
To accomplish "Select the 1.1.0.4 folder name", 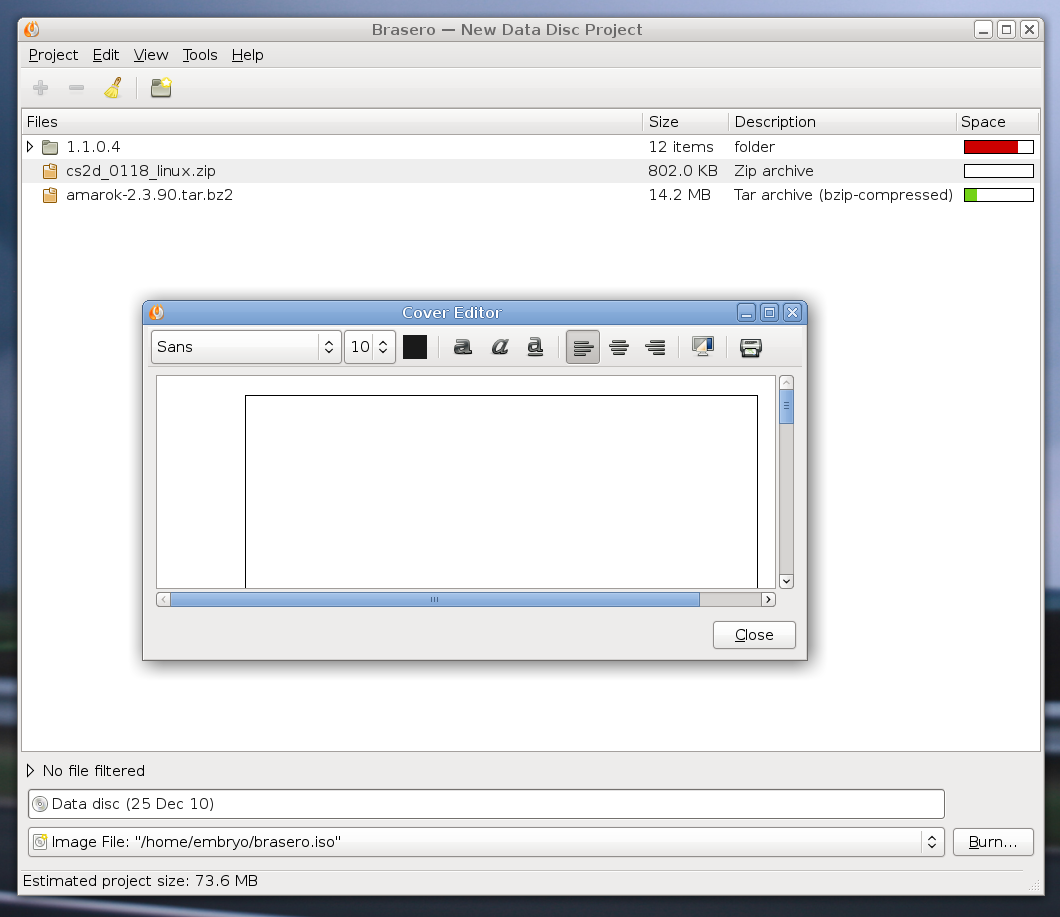I will pyautogui.click(x=93, y=147).
